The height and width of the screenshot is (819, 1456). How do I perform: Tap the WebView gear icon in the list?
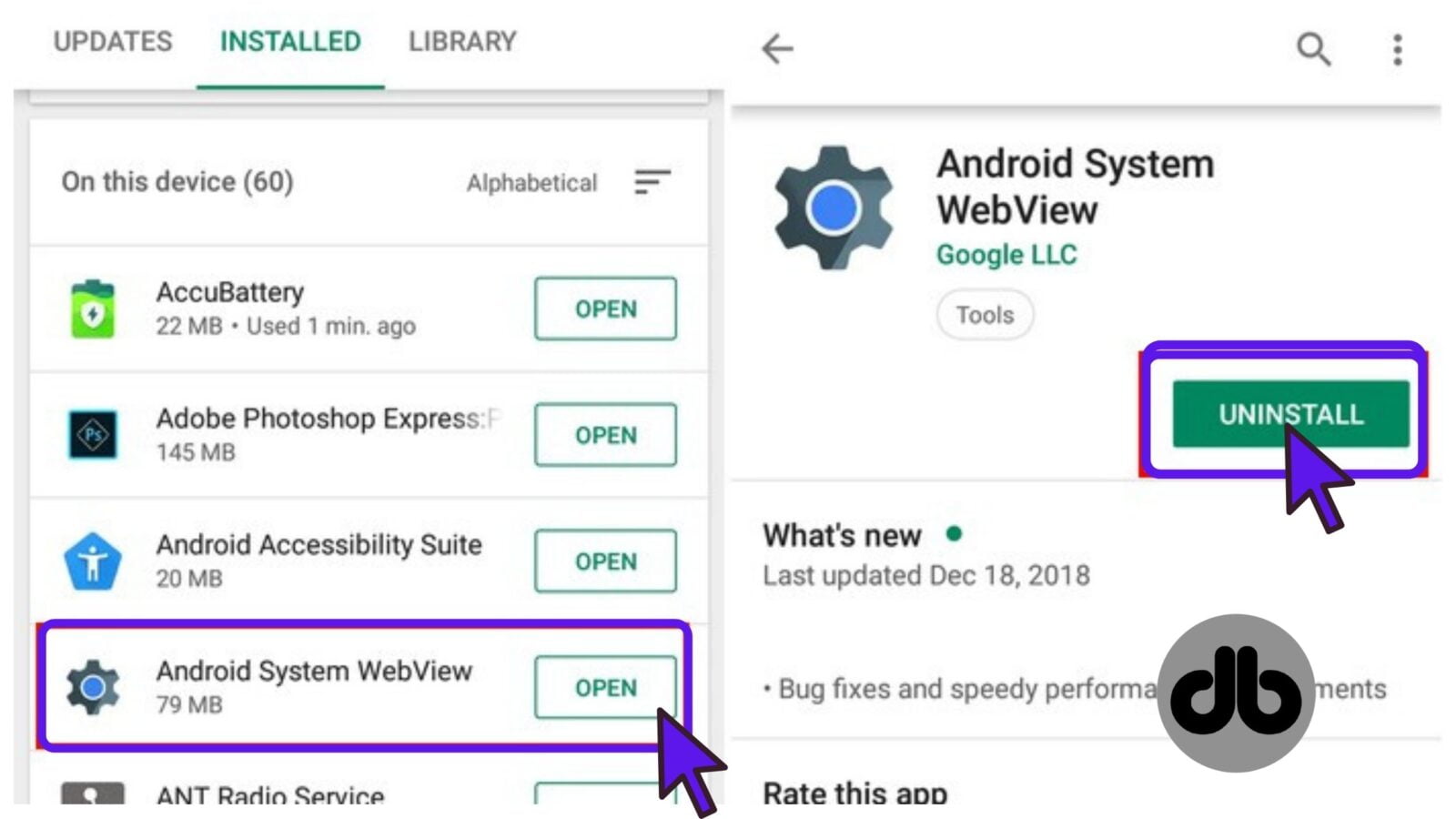(x=93, y=687)
